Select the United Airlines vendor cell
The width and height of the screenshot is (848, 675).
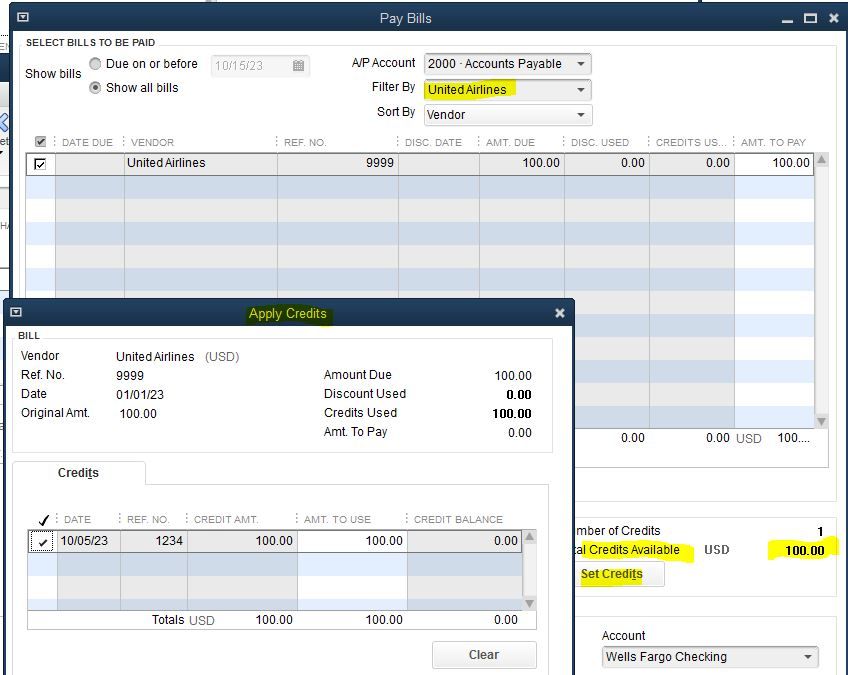(x=201, y=163)
